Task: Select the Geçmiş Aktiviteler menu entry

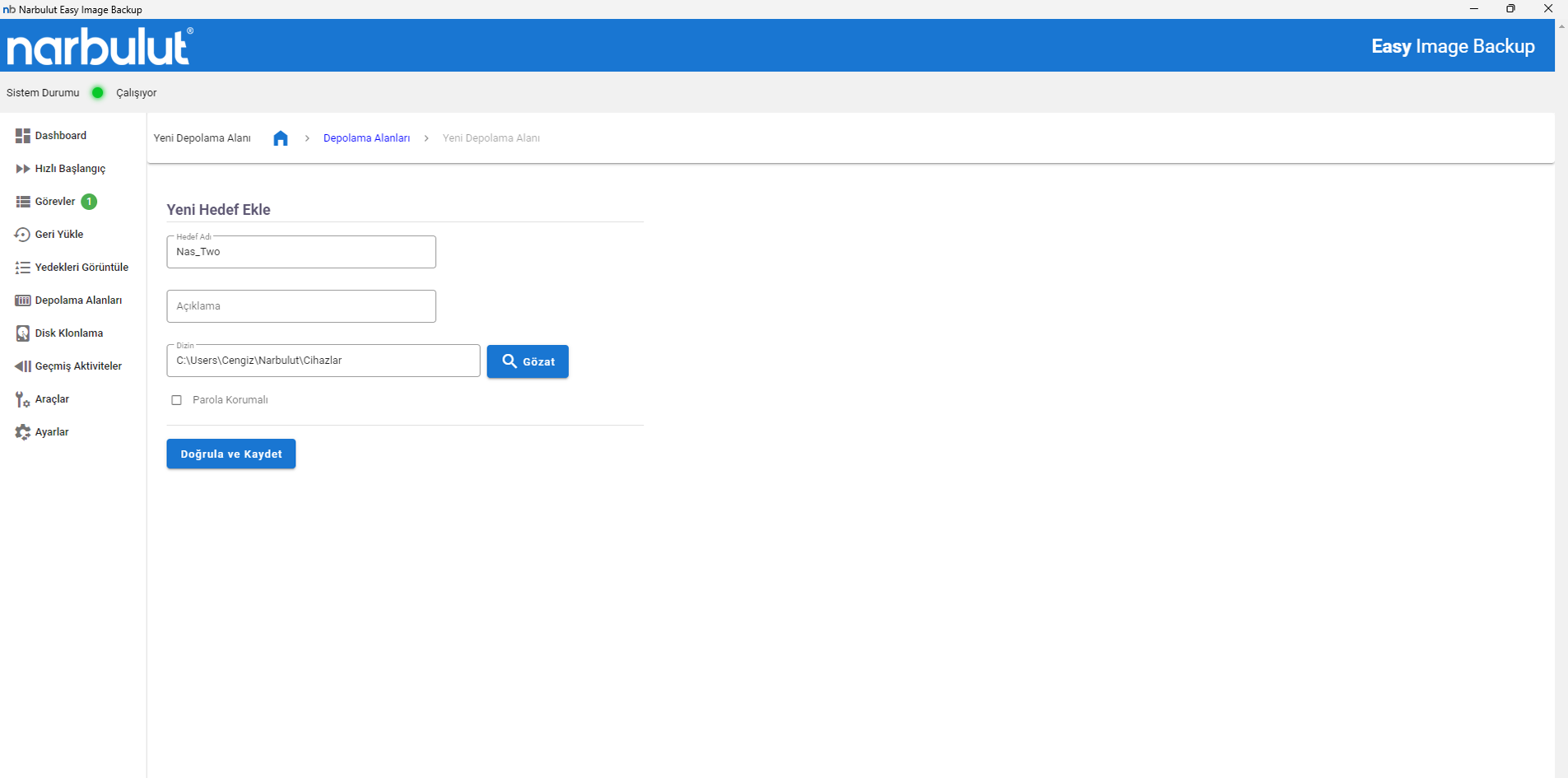Action: (78, 366)
